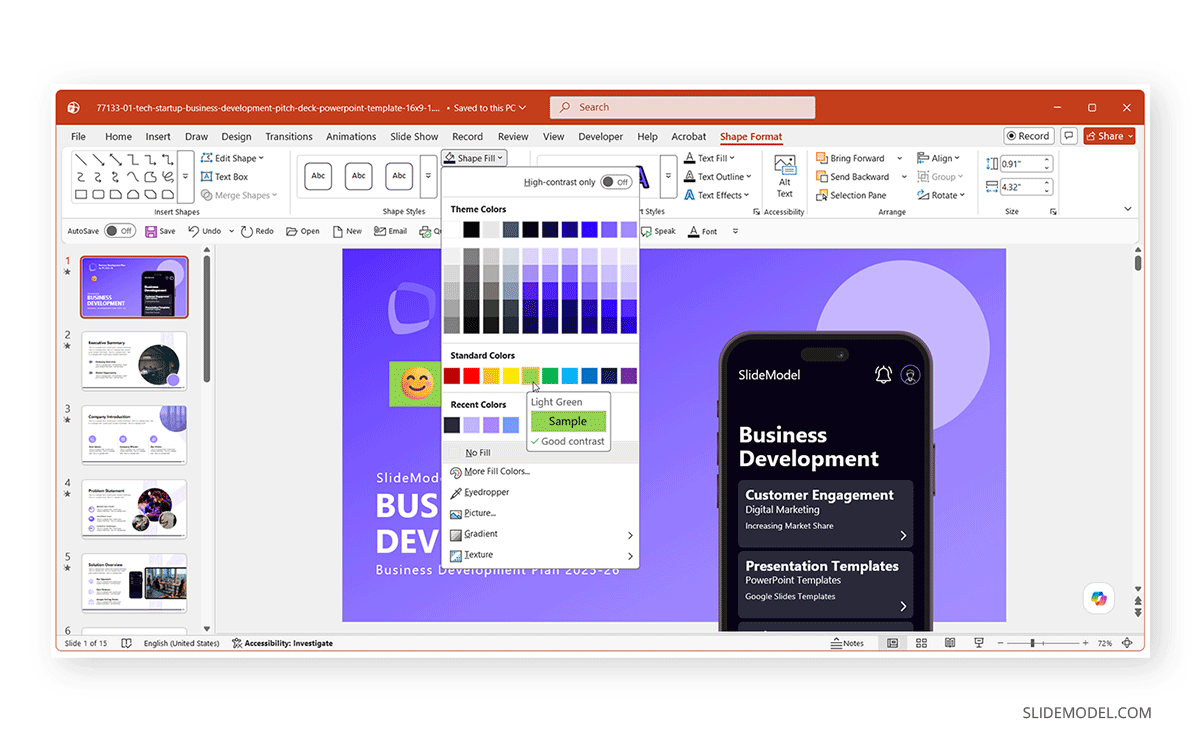Open the Texture submenu
This screenshot has width=1200, height=743.
coord(540,555)
